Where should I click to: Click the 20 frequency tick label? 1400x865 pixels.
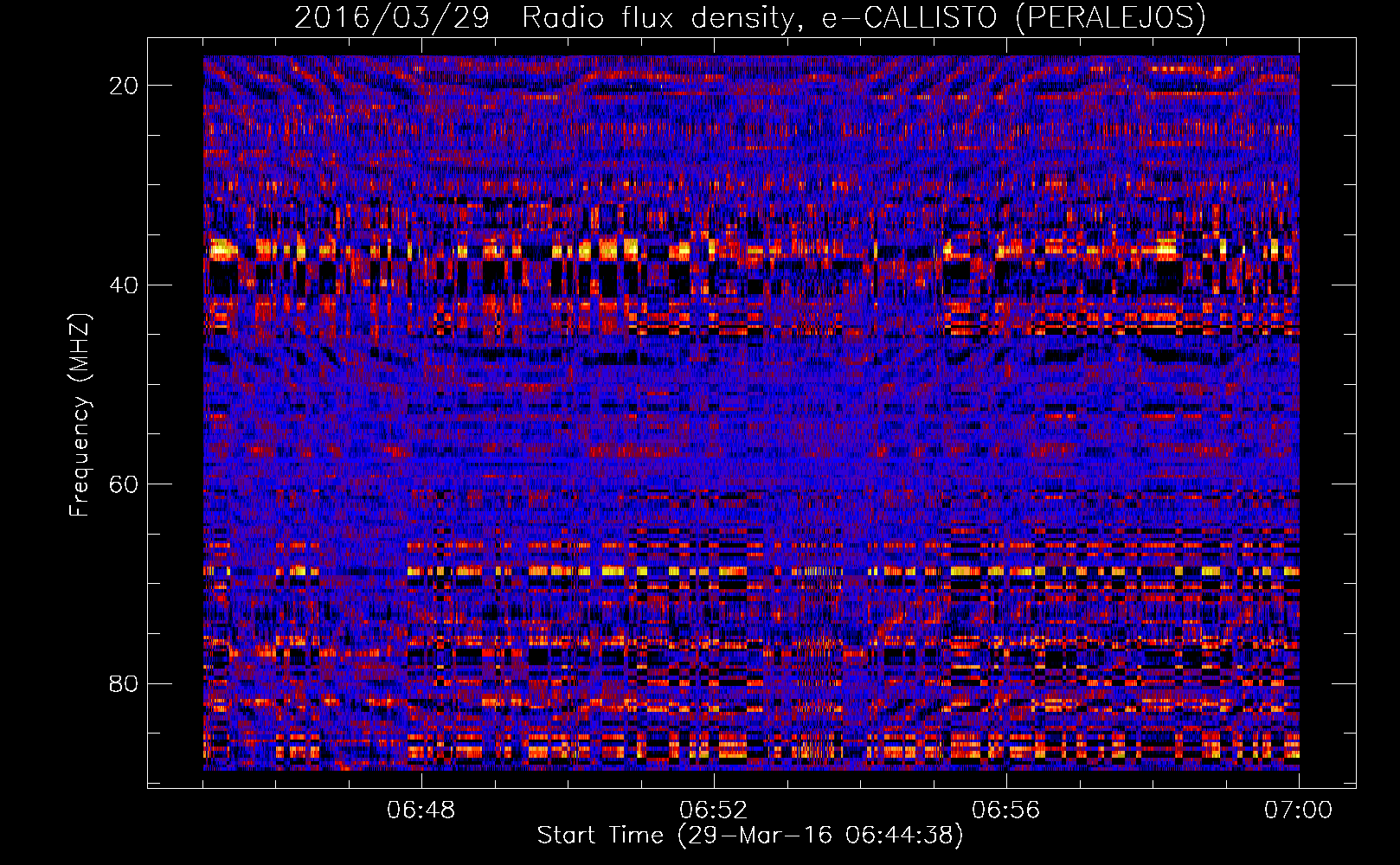coord(124,86)
